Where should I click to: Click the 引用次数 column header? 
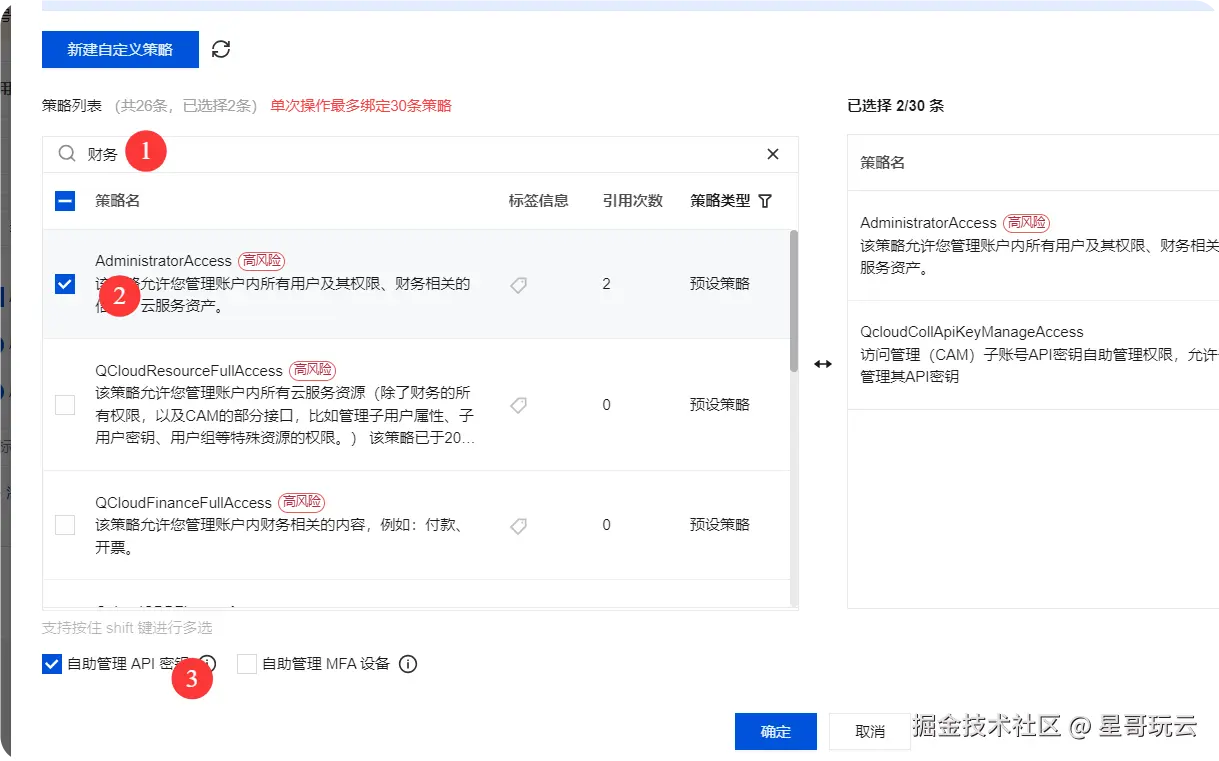(x=633, y=201)
